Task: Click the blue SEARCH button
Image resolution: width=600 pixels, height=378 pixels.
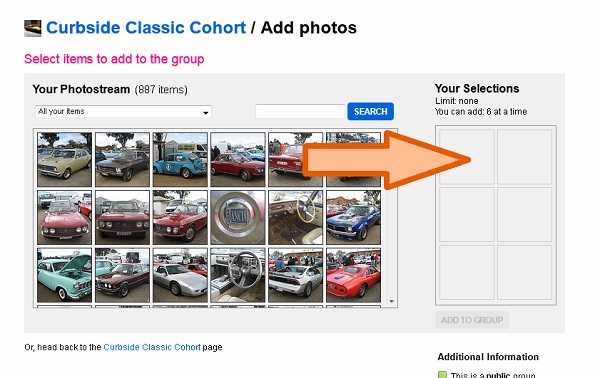Action: [x=370, y=111]
